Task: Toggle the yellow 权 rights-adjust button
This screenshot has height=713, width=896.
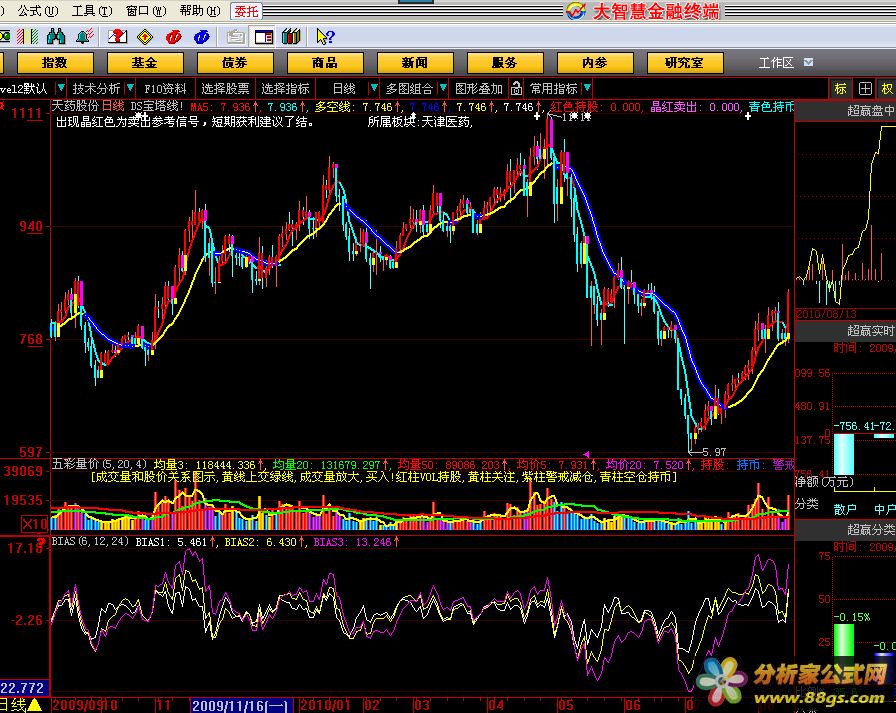Action: (x=887, y=89)
